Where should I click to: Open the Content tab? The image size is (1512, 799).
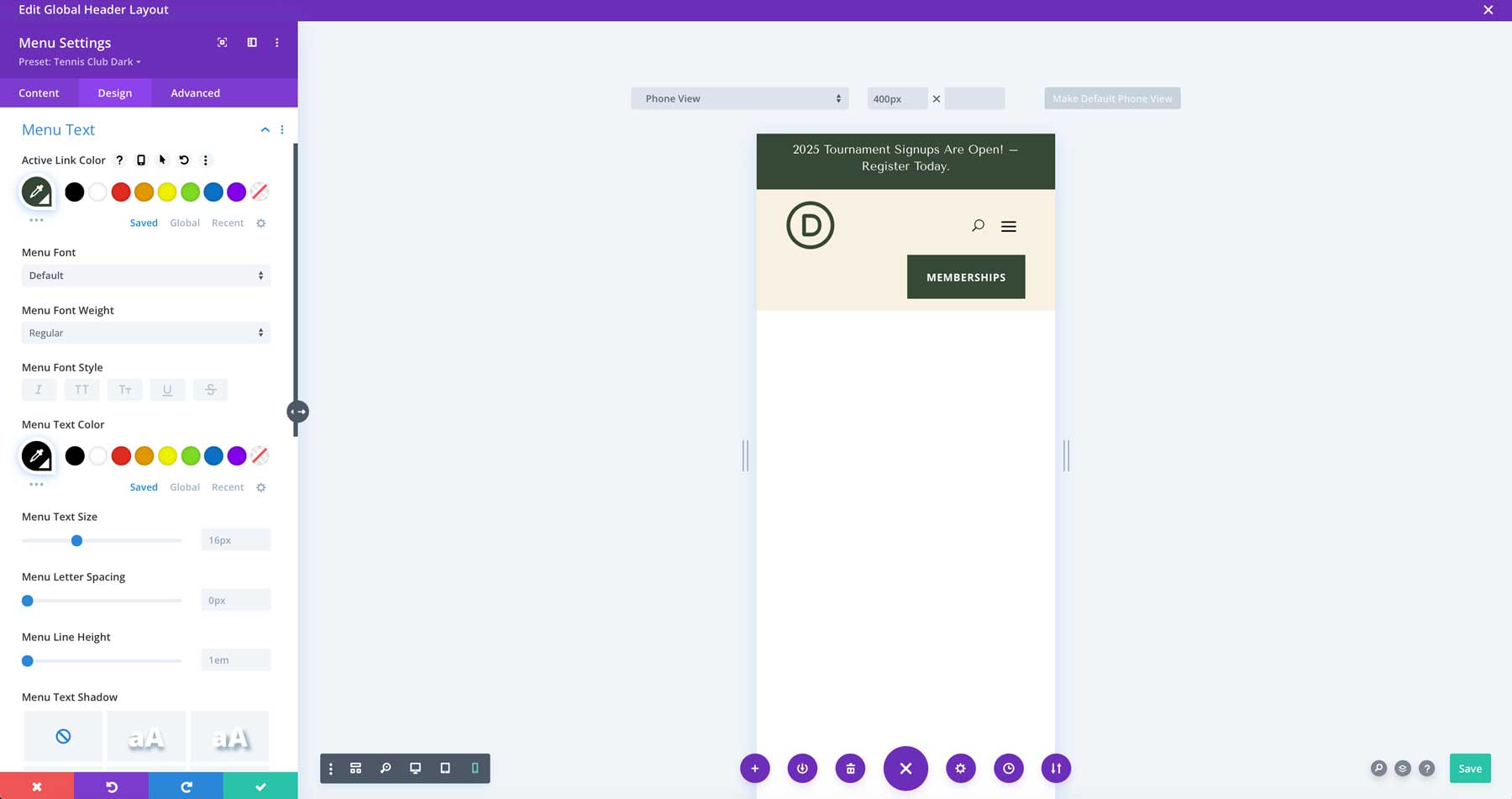39,92
